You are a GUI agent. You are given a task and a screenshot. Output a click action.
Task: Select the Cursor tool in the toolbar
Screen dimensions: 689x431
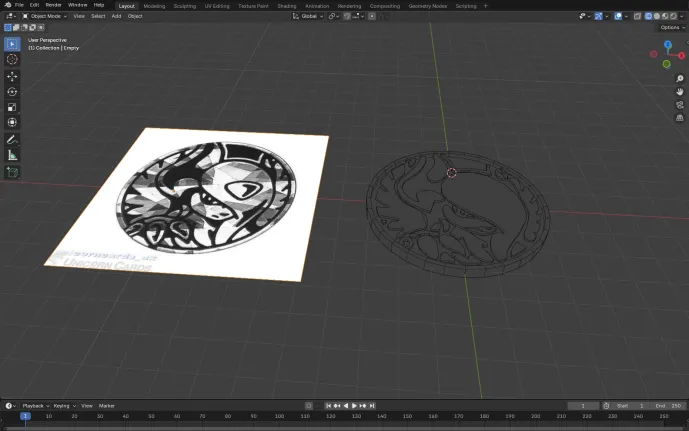pos(12,60)
